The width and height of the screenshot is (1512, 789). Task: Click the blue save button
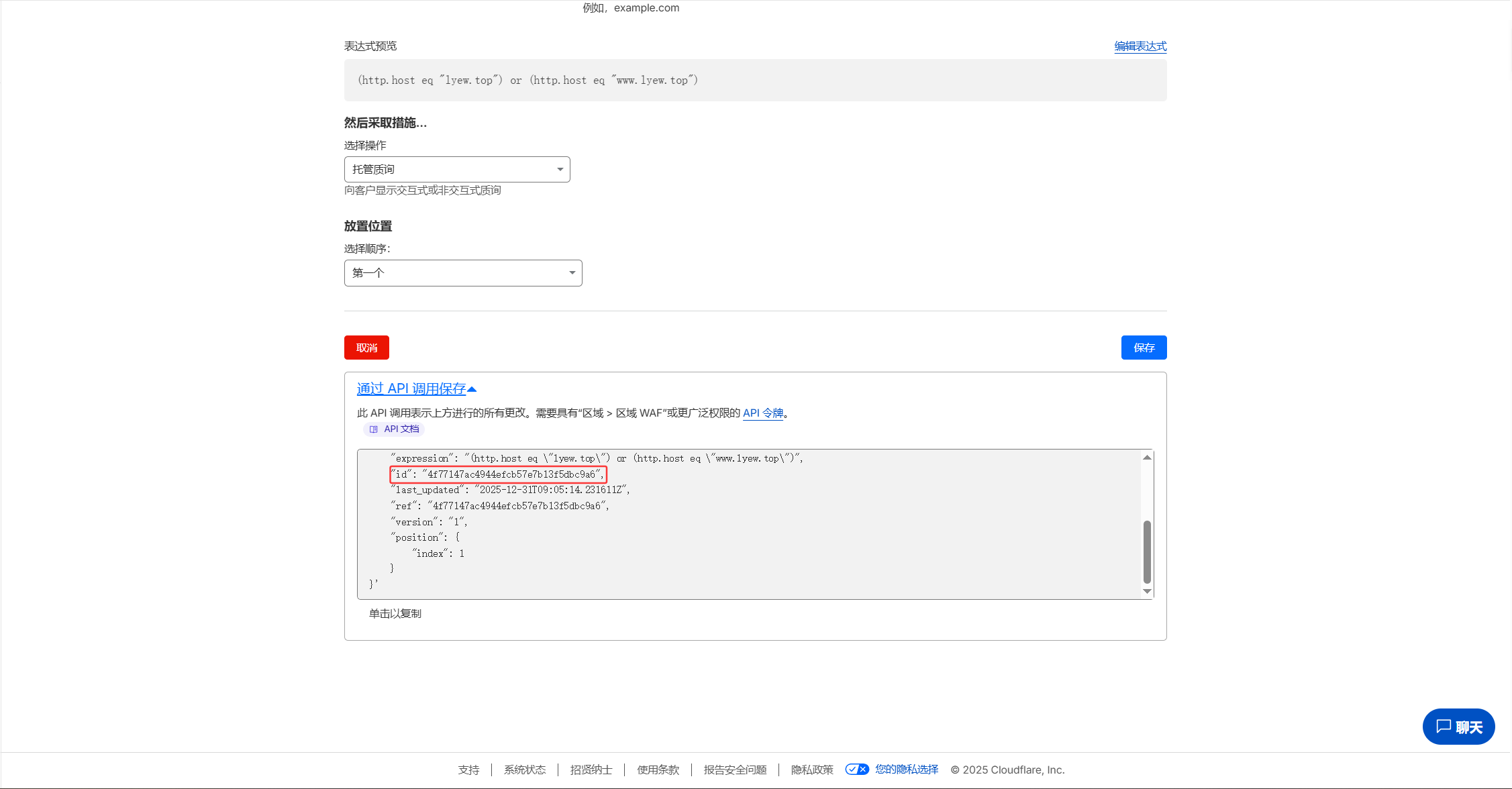coord(1144,348)
